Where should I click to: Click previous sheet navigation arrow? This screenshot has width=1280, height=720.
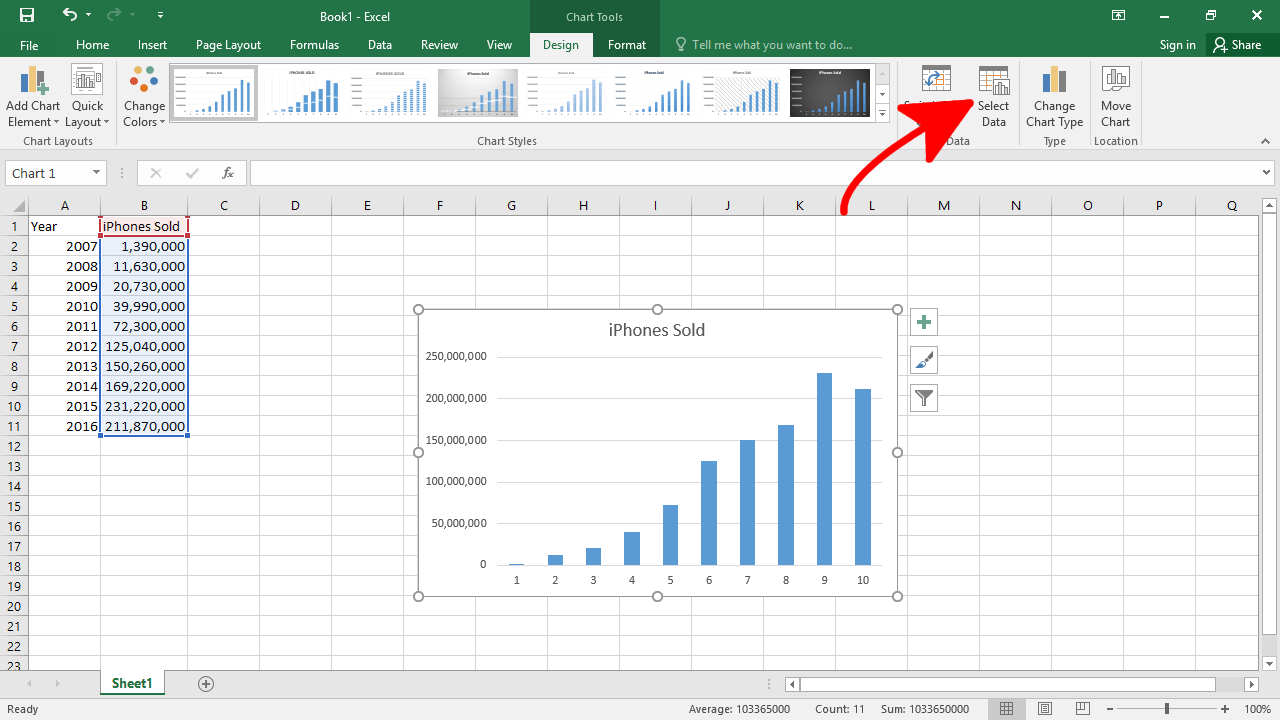click(29, 684)
